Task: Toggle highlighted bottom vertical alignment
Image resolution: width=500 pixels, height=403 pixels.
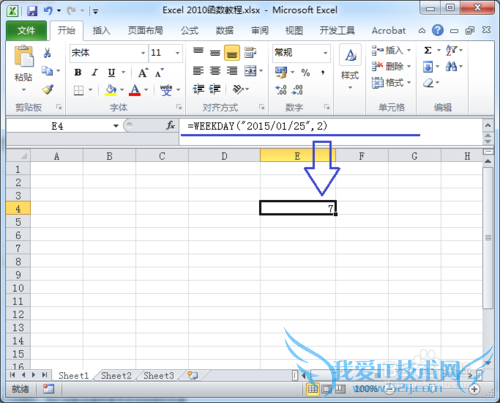Action: pyautogui.click(x=232, y=53)
